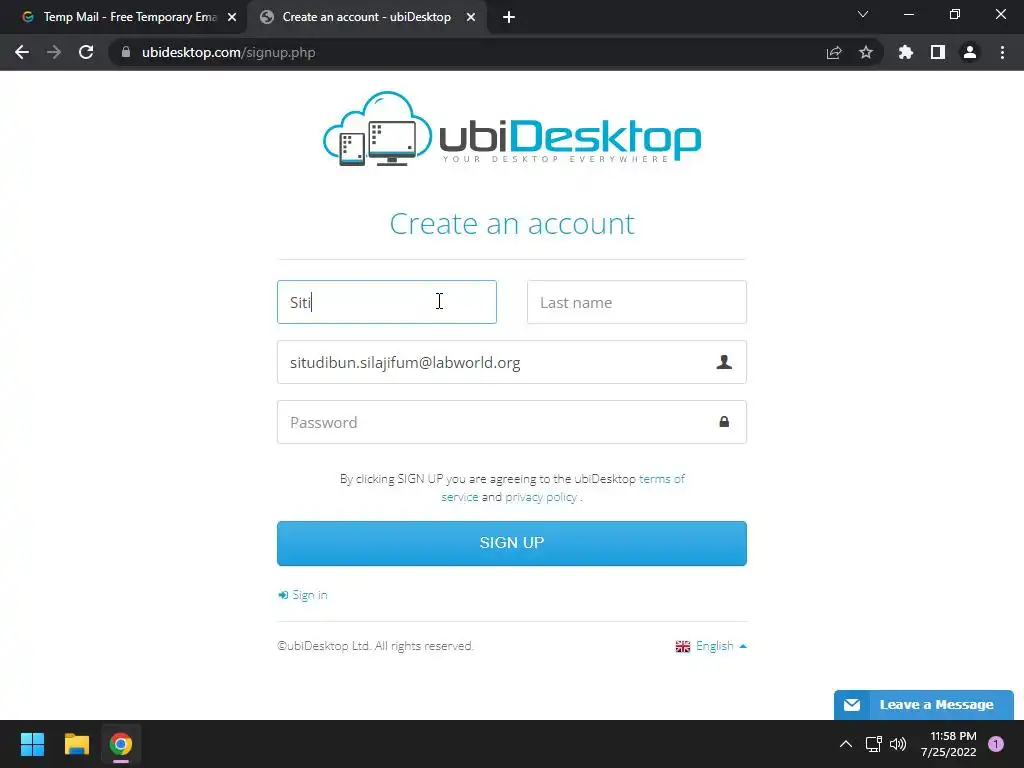1024x768 pixels.
Task: Click the Create an account heading
Action: [x=512, y=223]
